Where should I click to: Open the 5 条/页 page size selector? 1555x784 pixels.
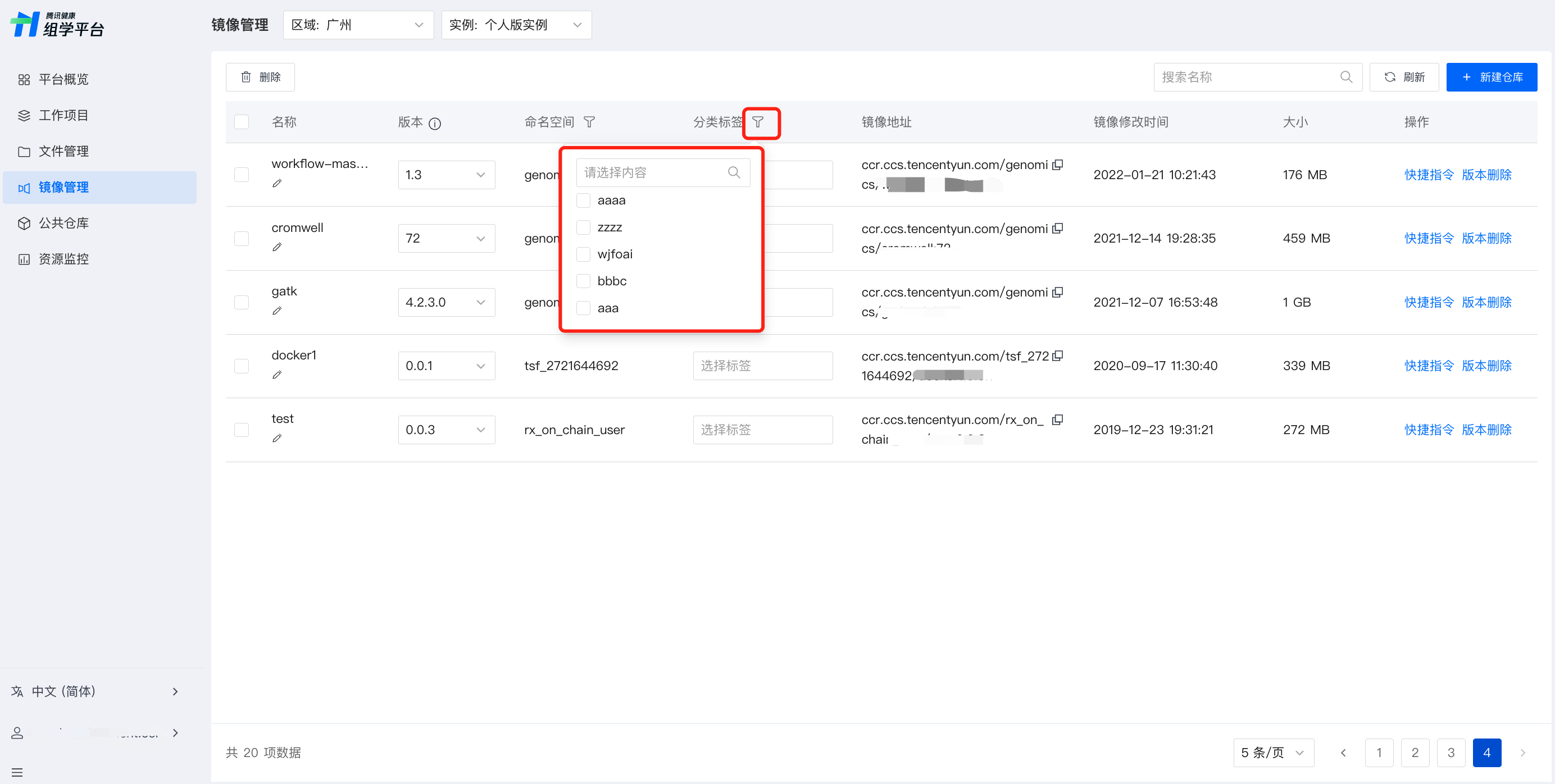(x=1273, y=752)
